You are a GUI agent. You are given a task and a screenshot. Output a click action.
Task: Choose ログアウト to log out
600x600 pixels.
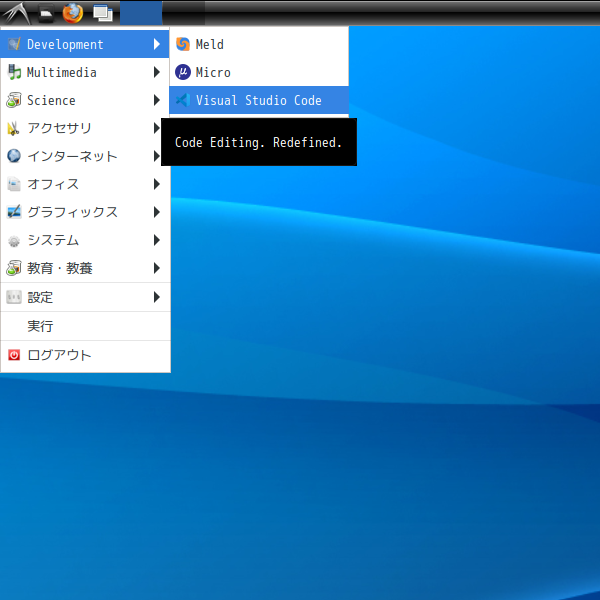click(85, 355)
